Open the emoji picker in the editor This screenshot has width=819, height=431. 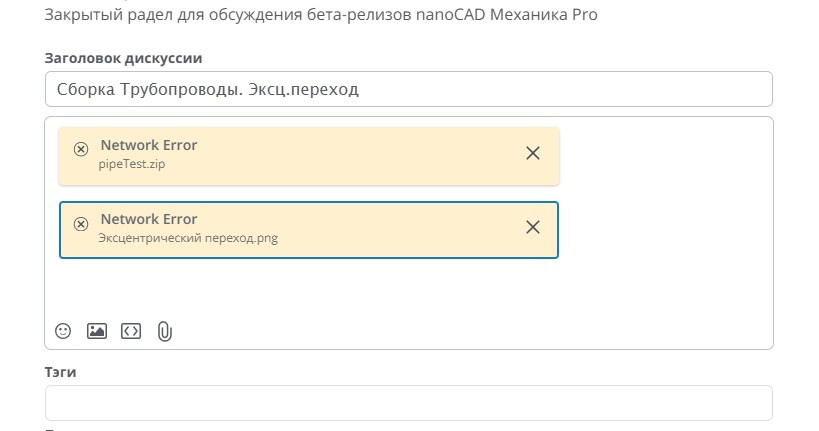click(x=63, y=331)
